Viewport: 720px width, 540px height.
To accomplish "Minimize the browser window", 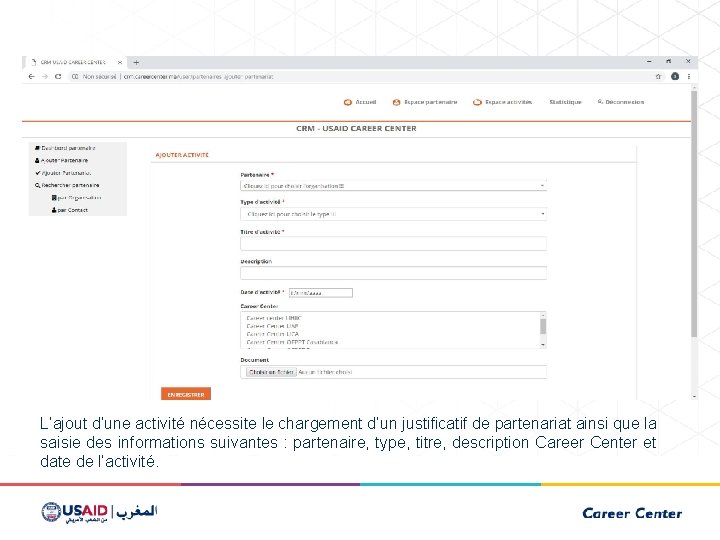I will 649,62.
